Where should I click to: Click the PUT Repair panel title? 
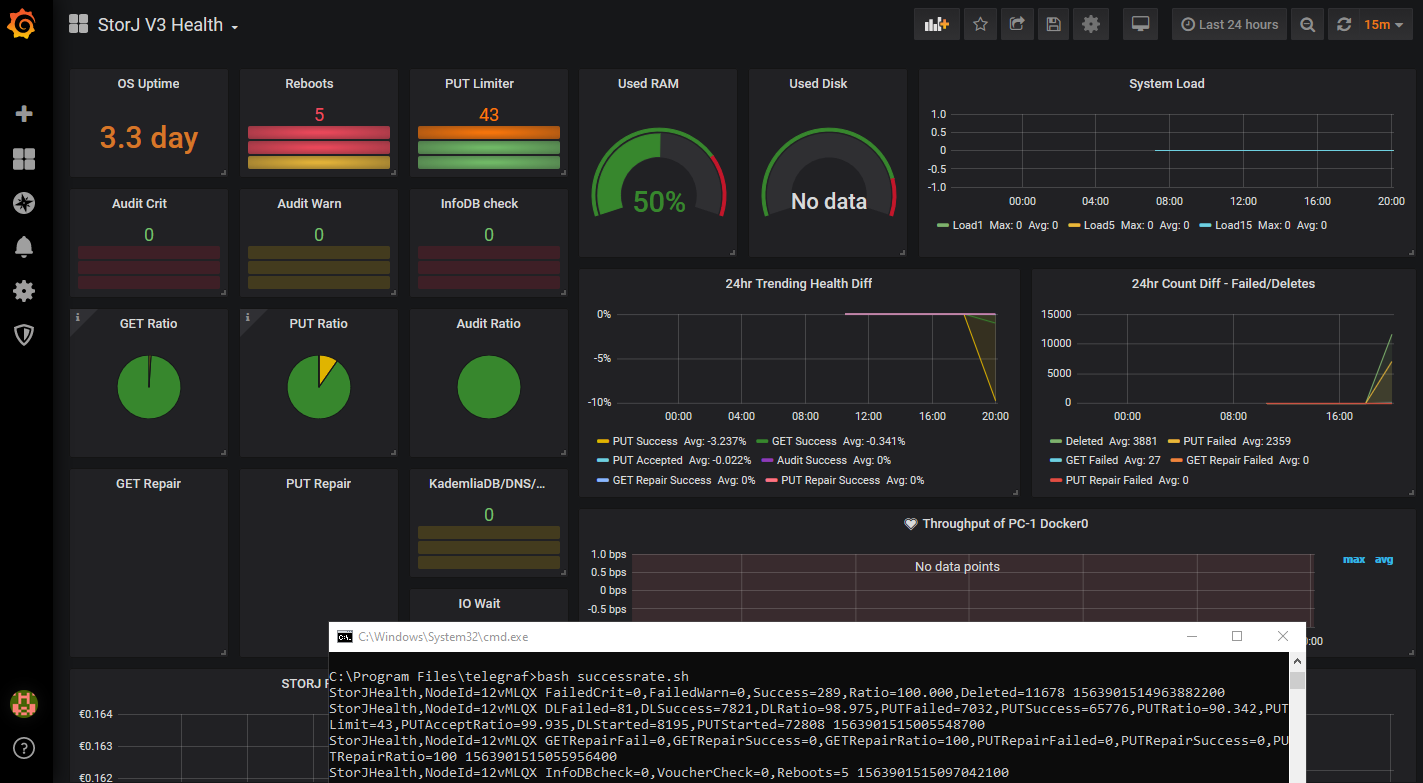(x=318, y=484)
